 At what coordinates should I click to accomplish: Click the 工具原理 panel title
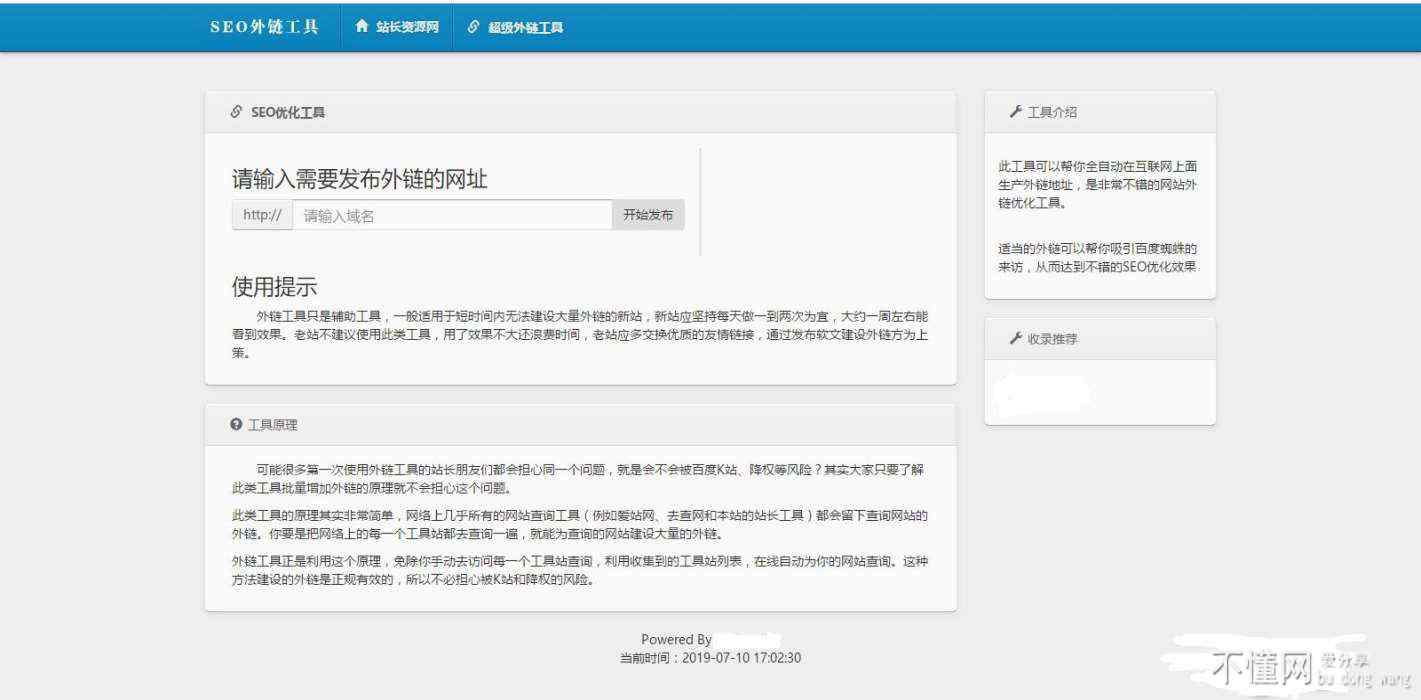click(272, 425)
